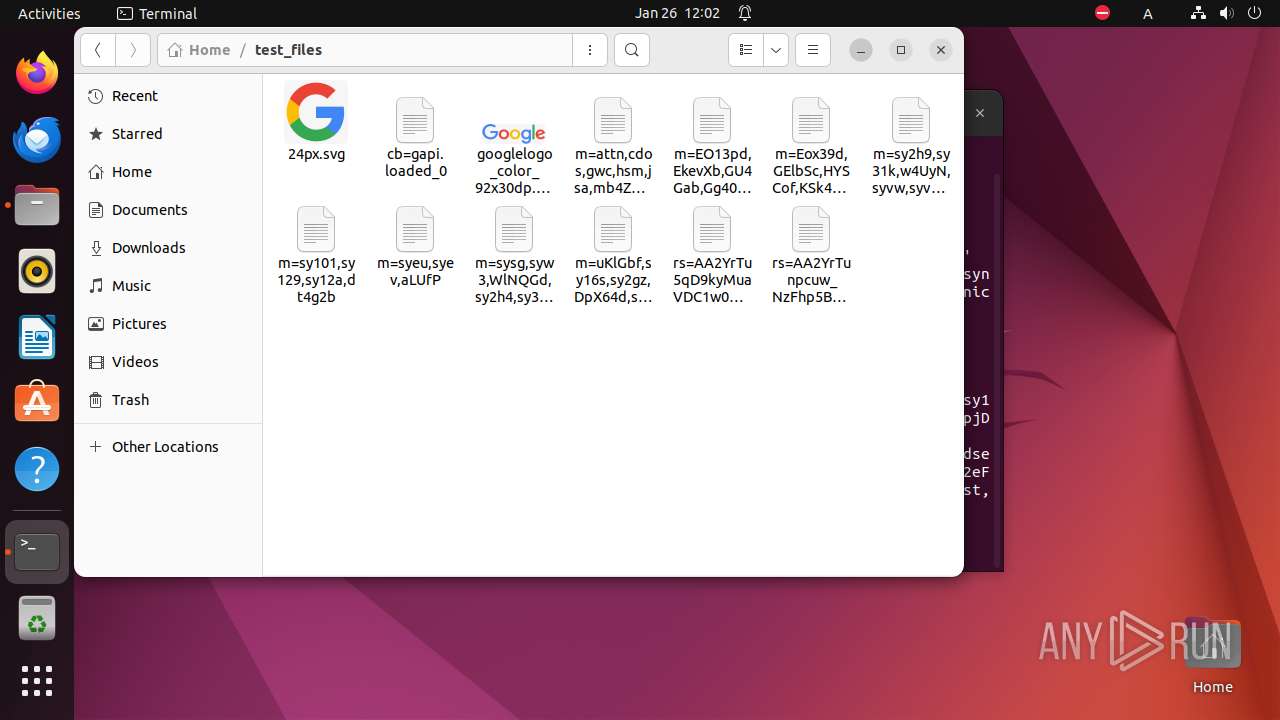Image resolution: width=1280 pixels, height=720 pixels.
Task: Launch Firefox from the dock
Action: click(x=37, y=73)
